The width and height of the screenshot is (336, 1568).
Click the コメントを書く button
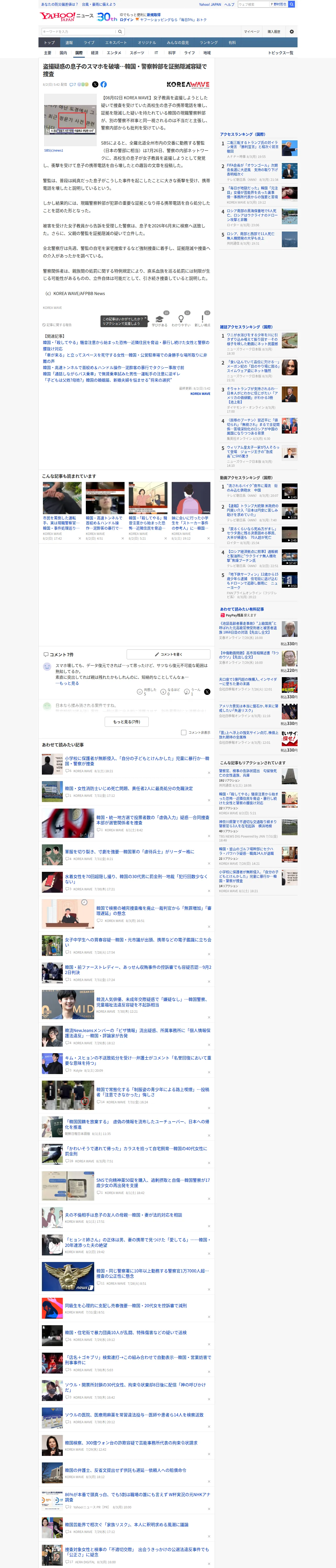click(x=168, y=654)
